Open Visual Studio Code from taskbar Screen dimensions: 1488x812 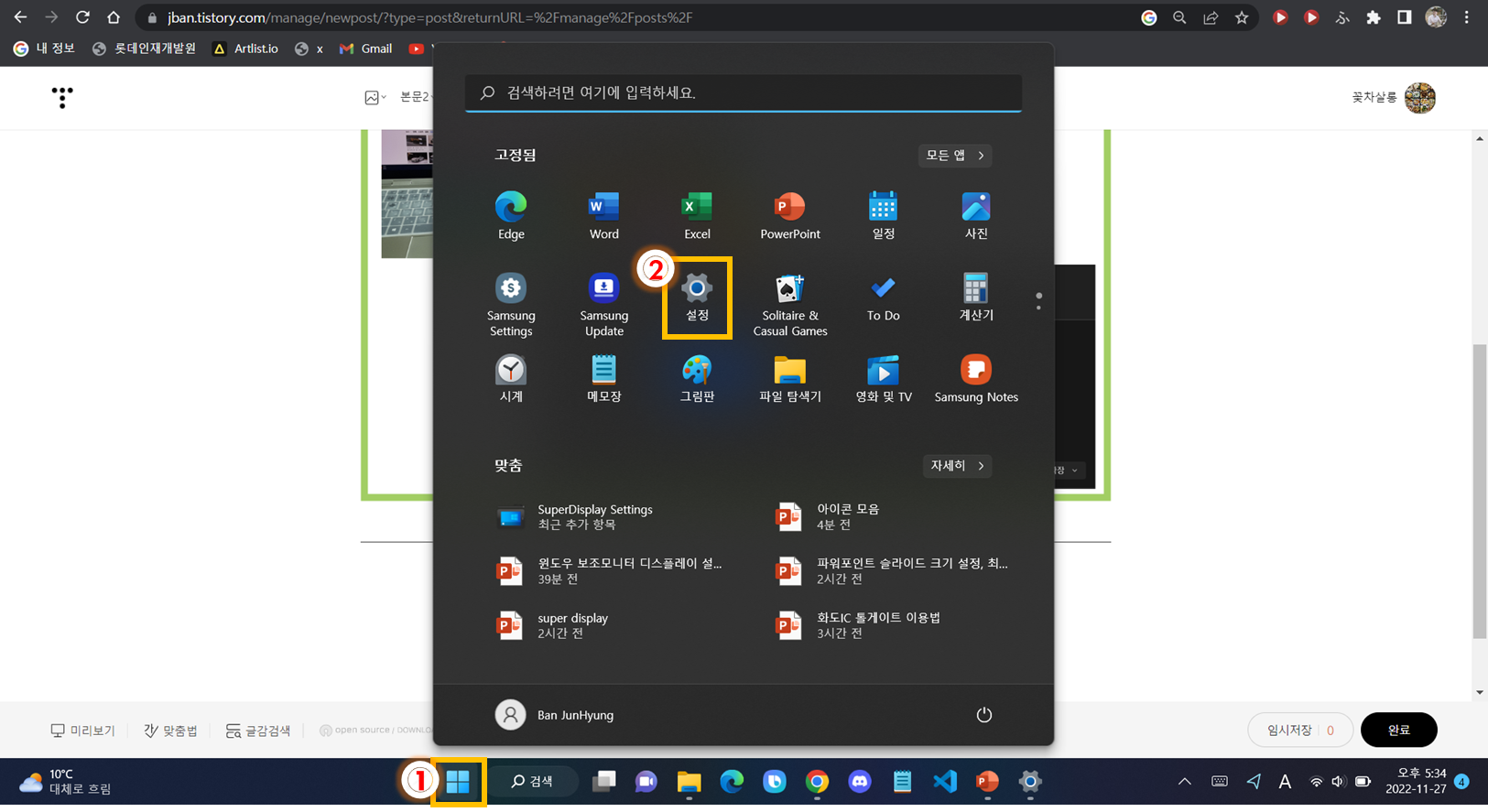[944, 782]
